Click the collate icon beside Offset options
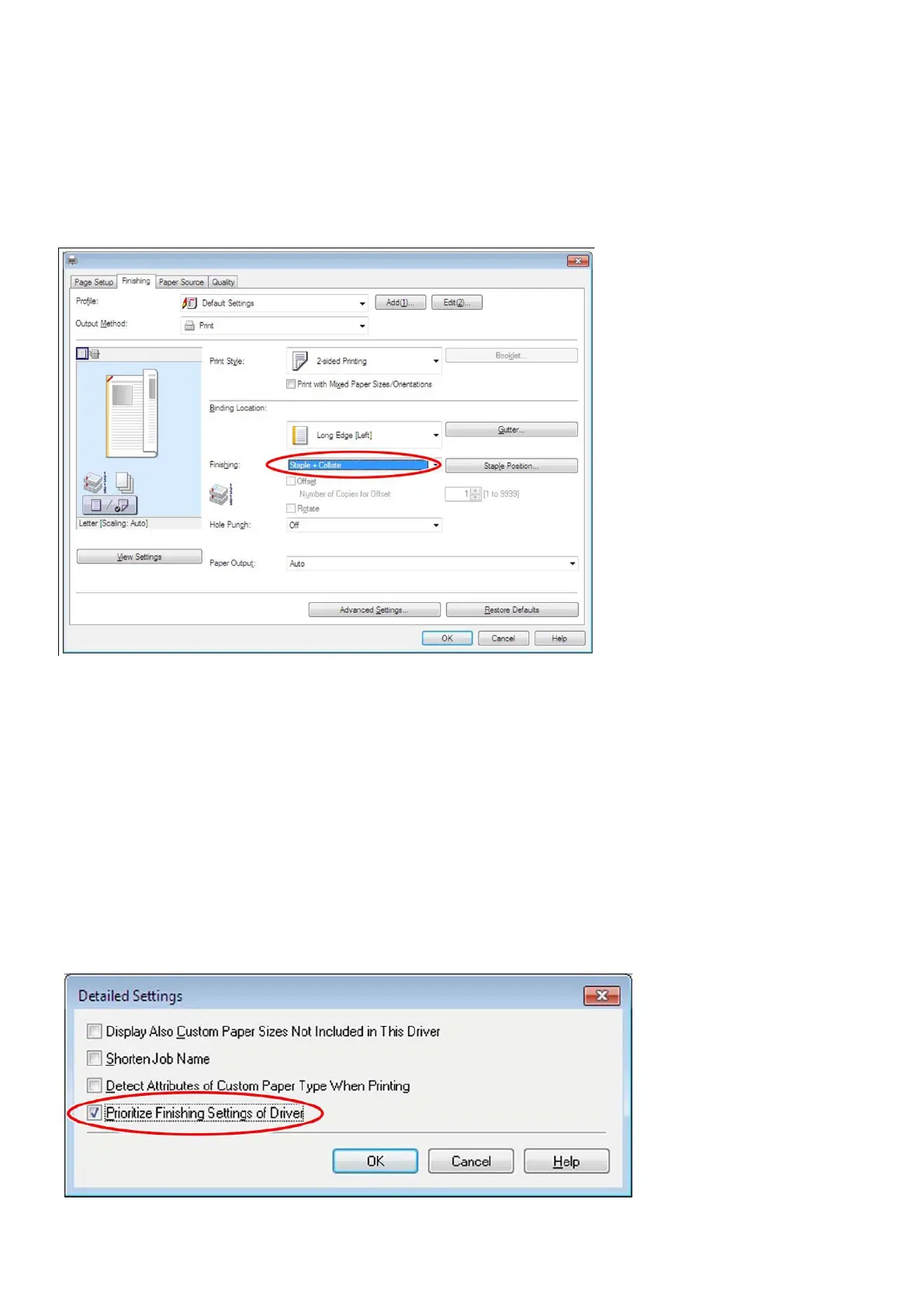Screen dimensions: 924x1307 click(x=220, y=494)
